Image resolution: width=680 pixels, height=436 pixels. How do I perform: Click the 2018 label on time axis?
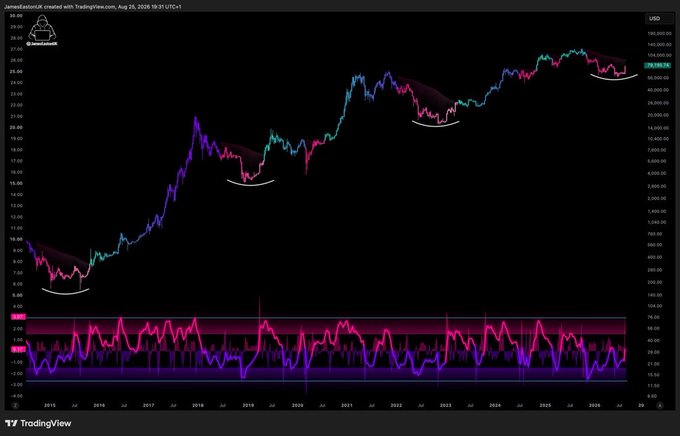click(198, 405)
